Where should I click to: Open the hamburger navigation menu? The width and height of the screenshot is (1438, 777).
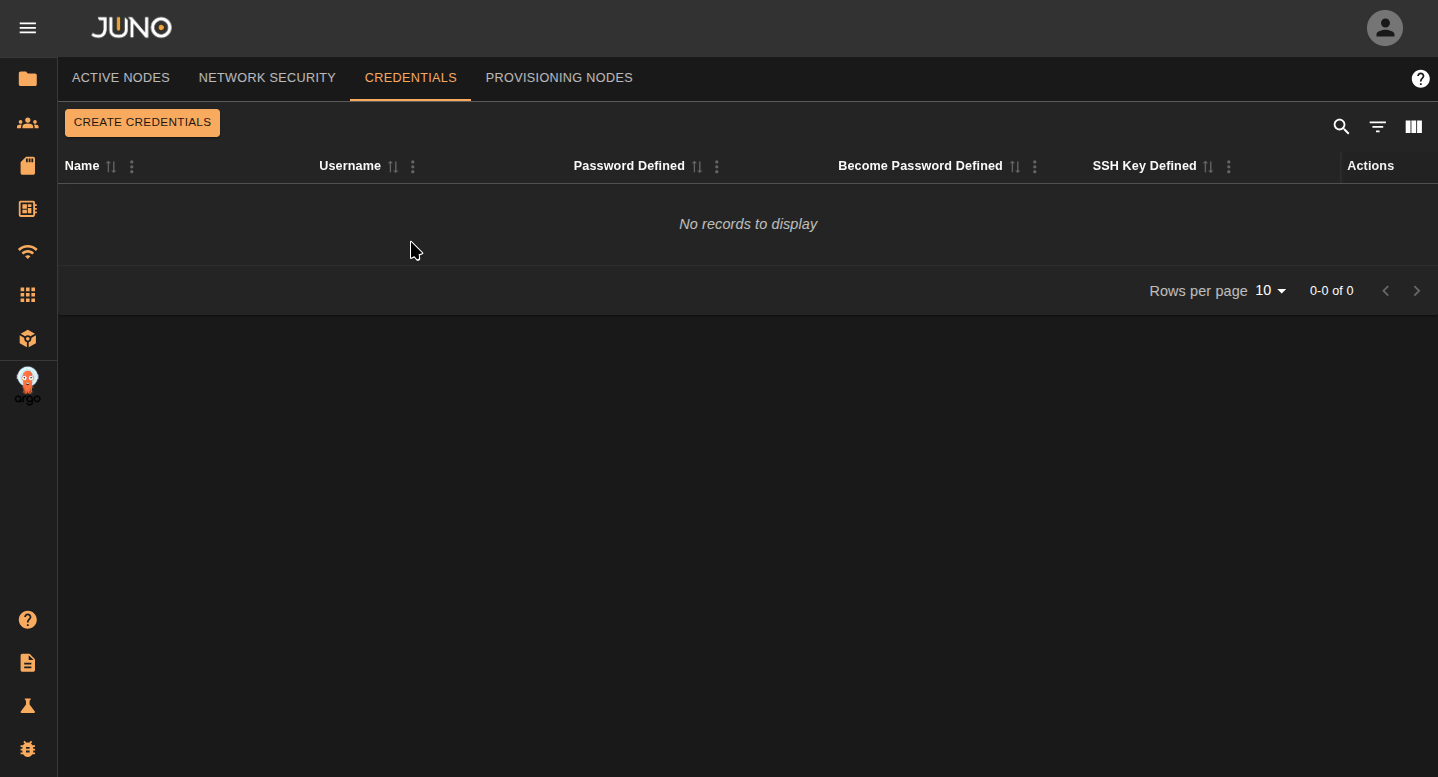[x=28, y=28]
